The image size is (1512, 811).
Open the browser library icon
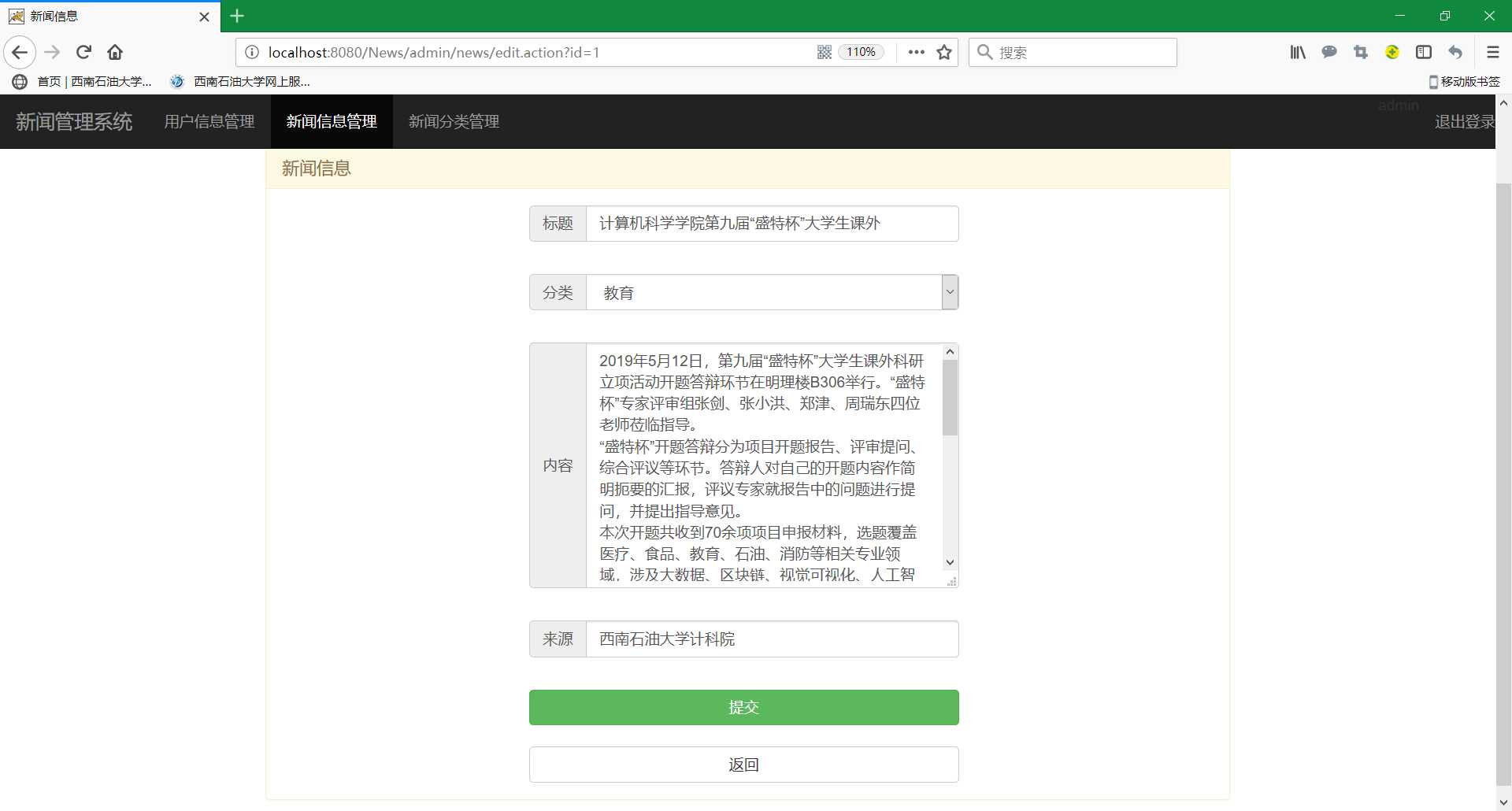(1298, 53)
